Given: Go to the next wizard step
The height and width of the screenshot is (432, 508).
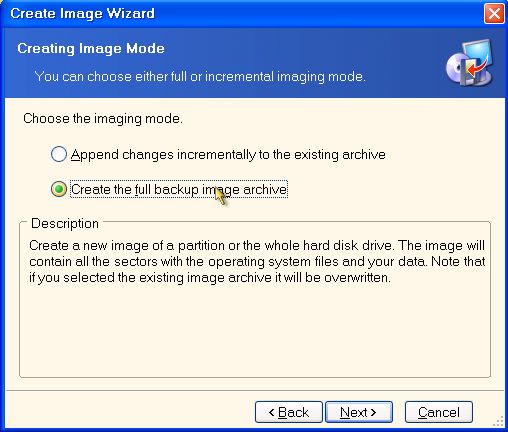Looking at the screenshot, I should 359,412.
